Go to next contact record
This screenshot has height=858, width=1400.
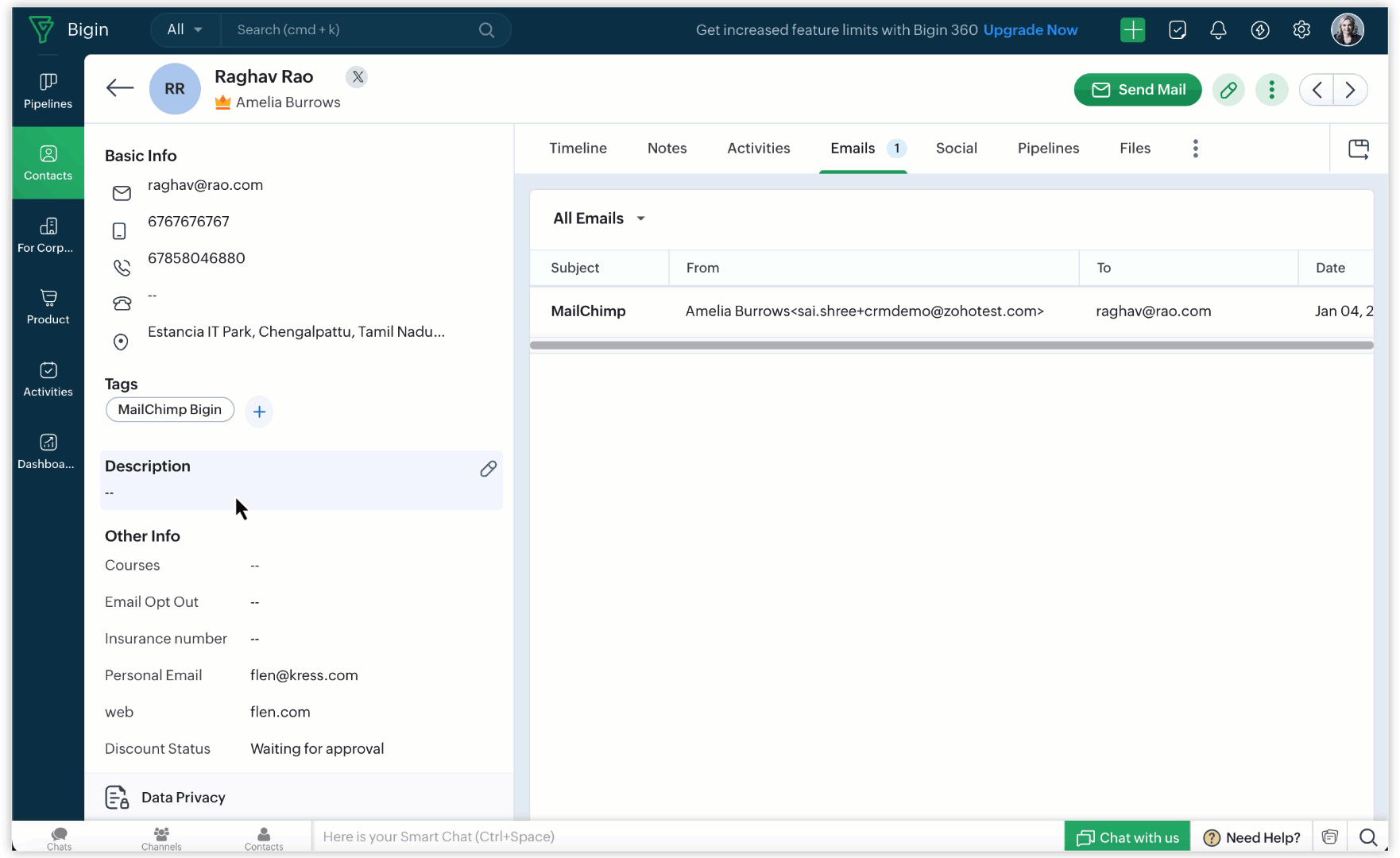click(1351, 90)
